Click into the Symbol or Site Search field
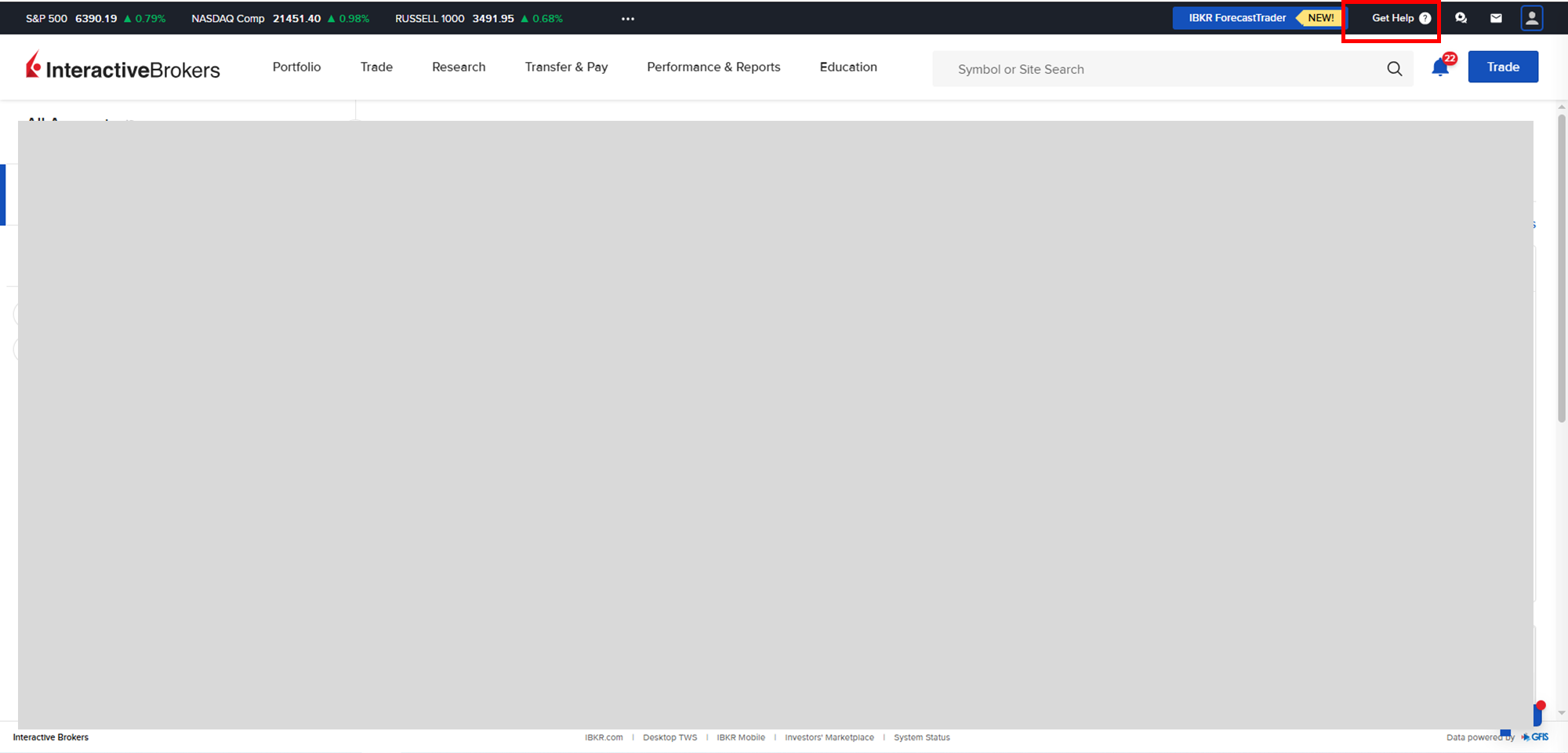This screenshot has width=1568, height=753. click(1160, 69)
